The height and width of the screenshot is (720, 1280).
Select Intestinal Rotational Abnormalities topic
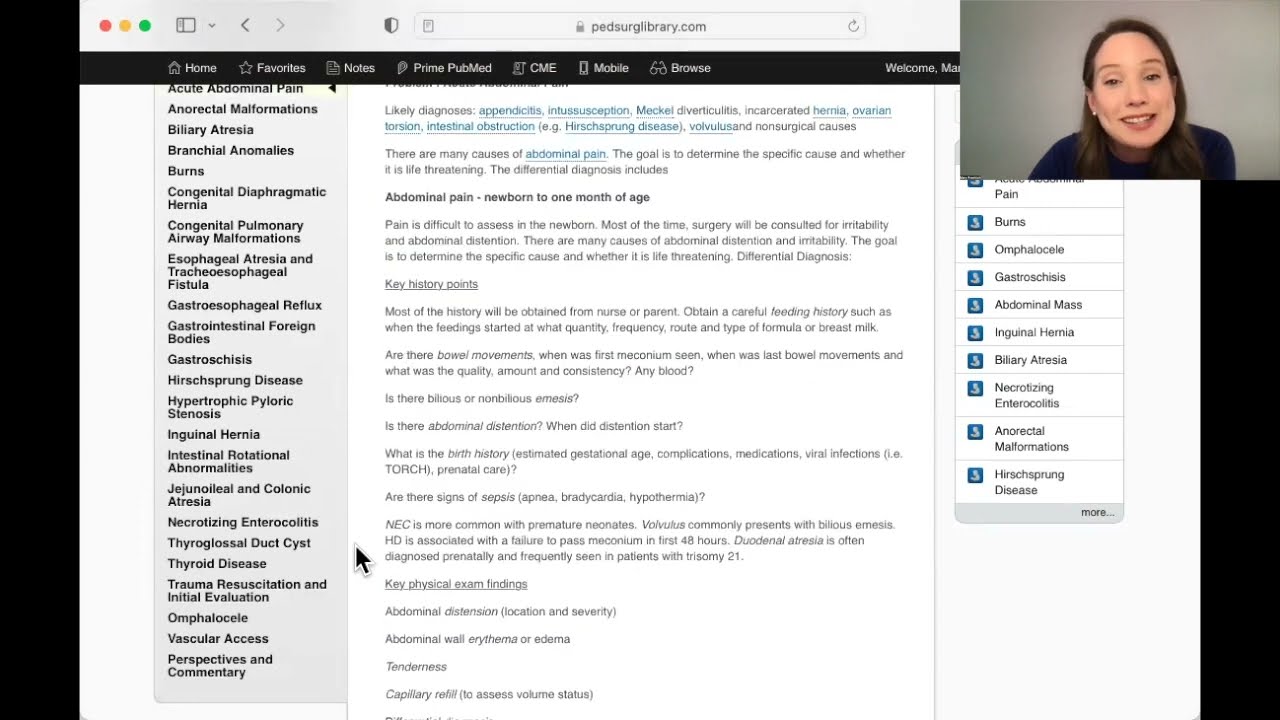229,461
